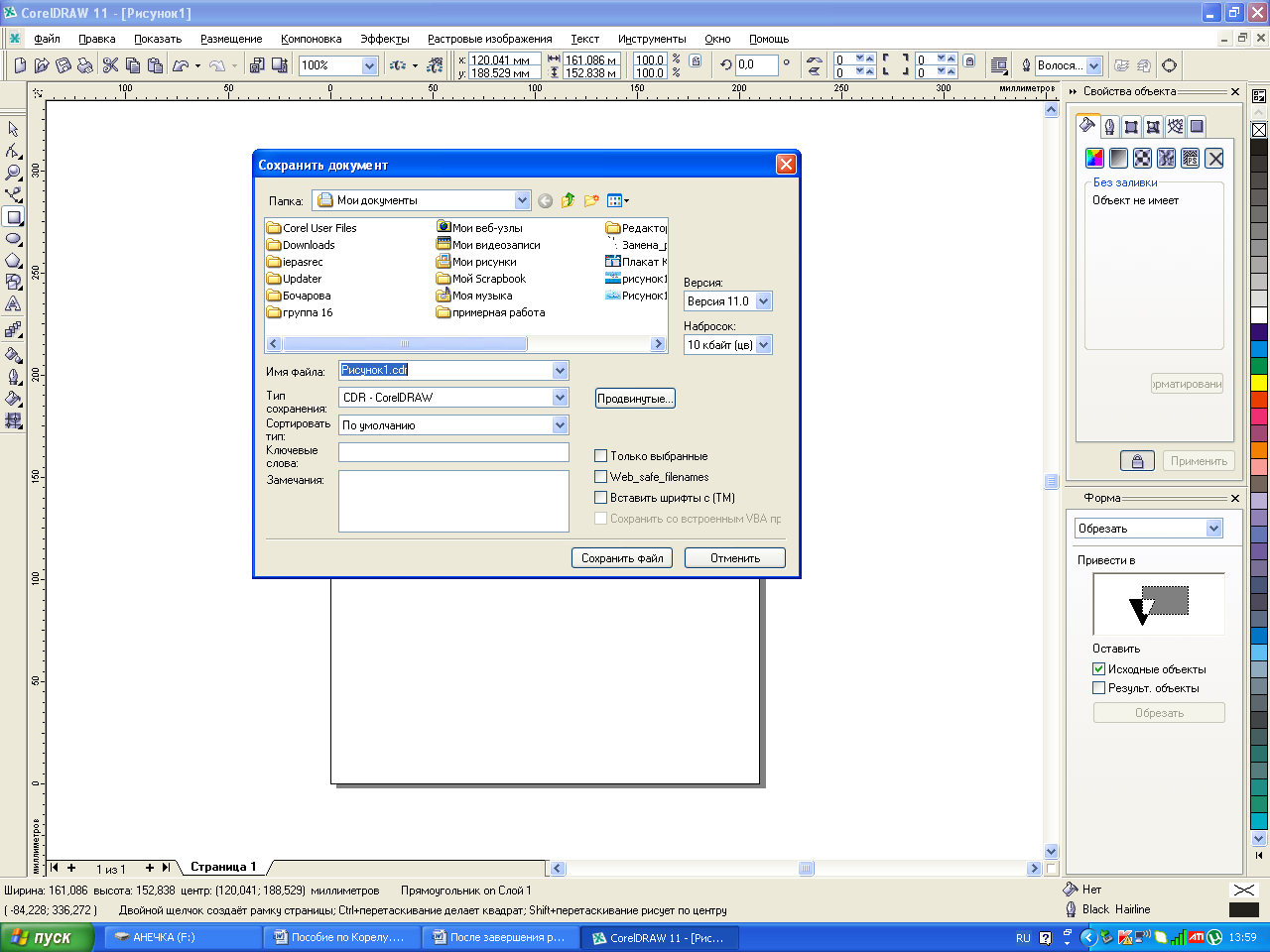
Task: Open the 'Растровые изображения' menu
Action: [x=490, y=39]
